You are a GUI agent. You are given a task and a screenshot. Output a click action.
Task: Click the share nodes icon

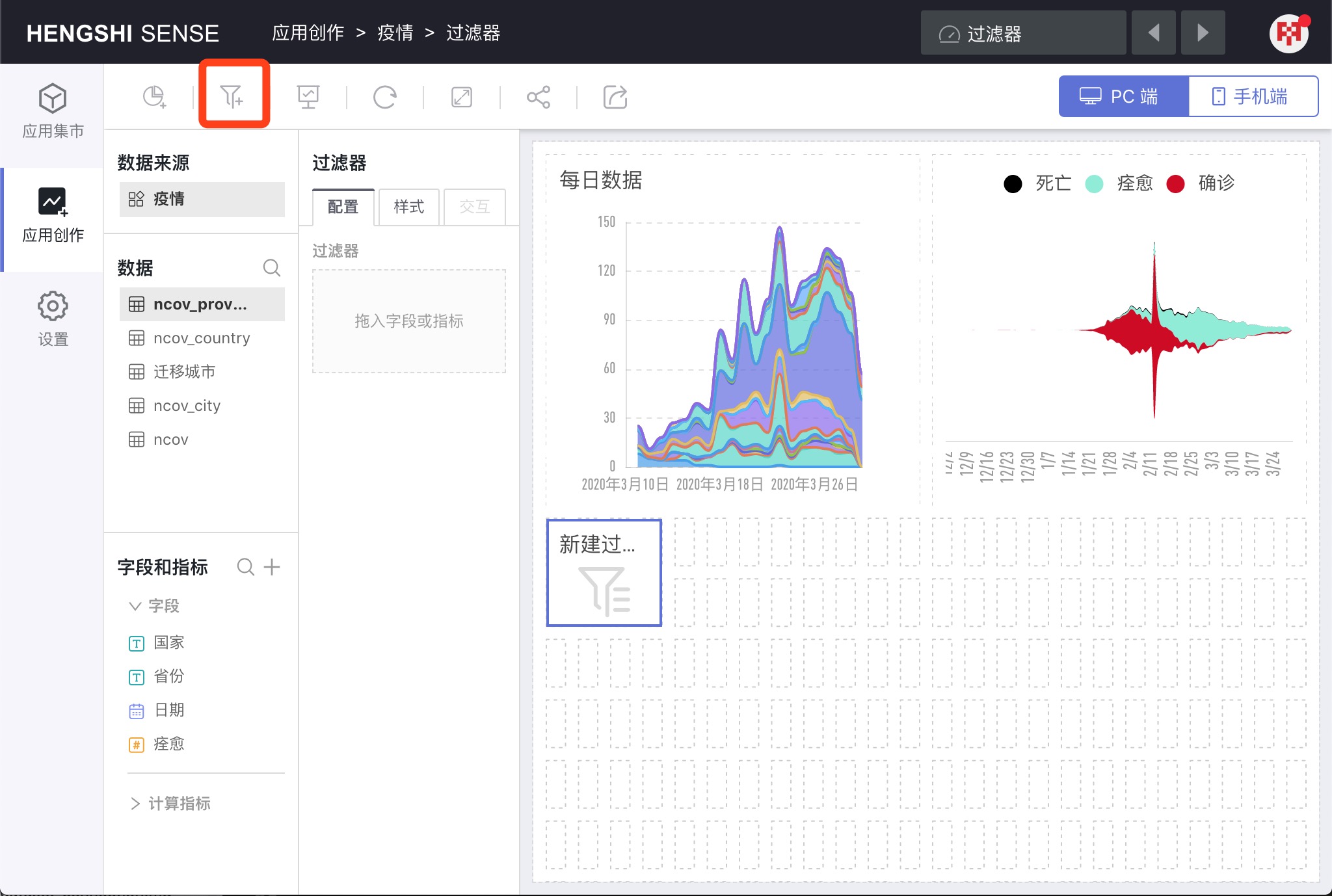click(539, 97)
